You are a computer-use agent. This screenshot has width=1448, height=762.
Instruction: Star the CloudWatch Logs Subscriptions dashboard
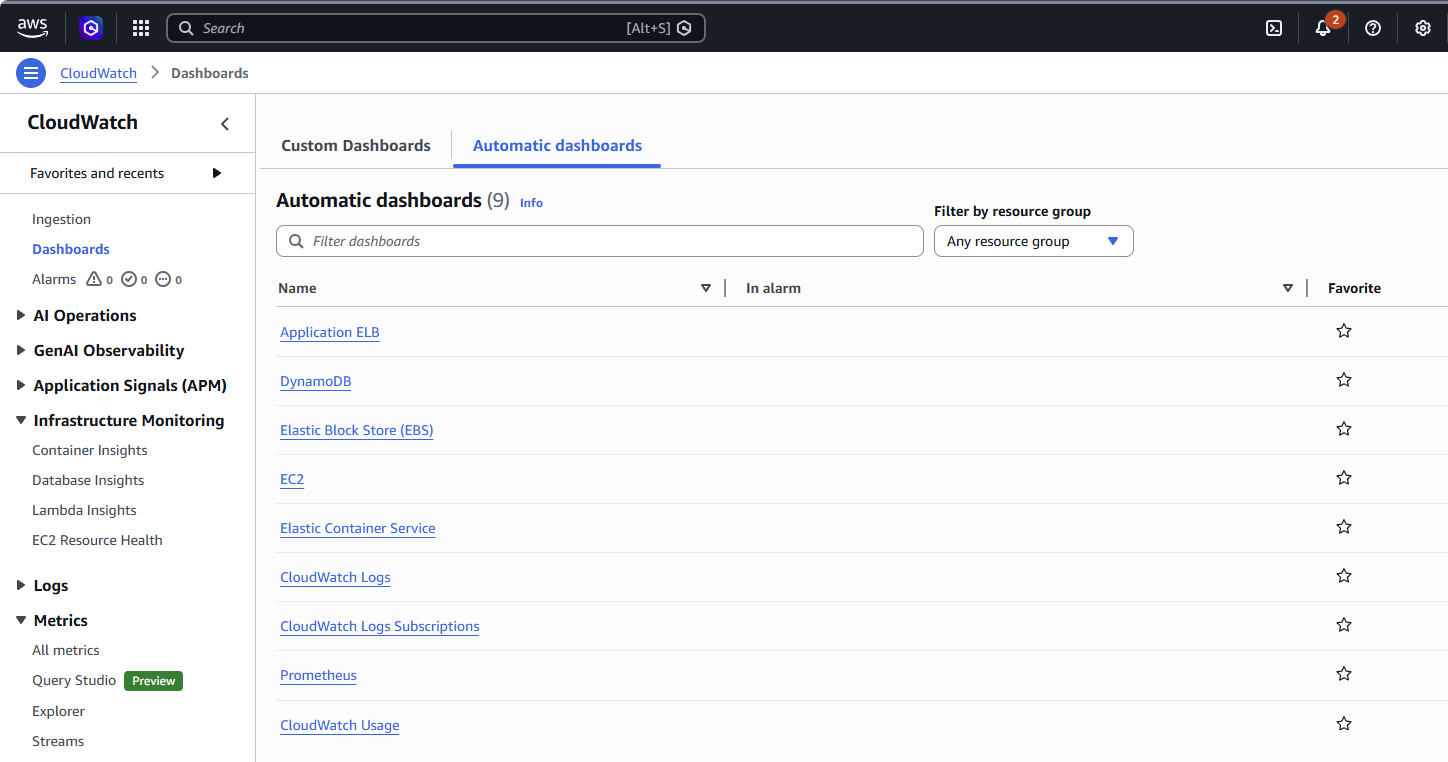click(1344, 625)
